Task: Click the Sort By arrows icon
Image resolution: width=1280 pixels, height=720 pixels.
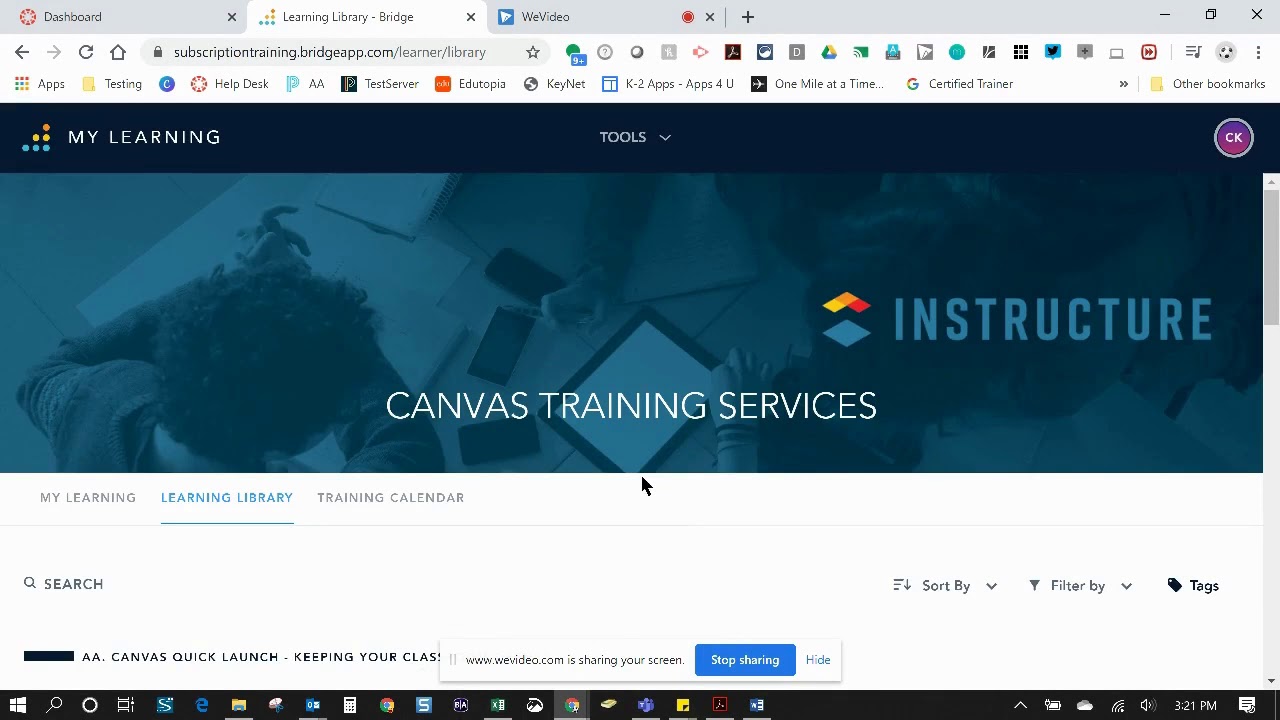Action: click(x=902, y=585)
